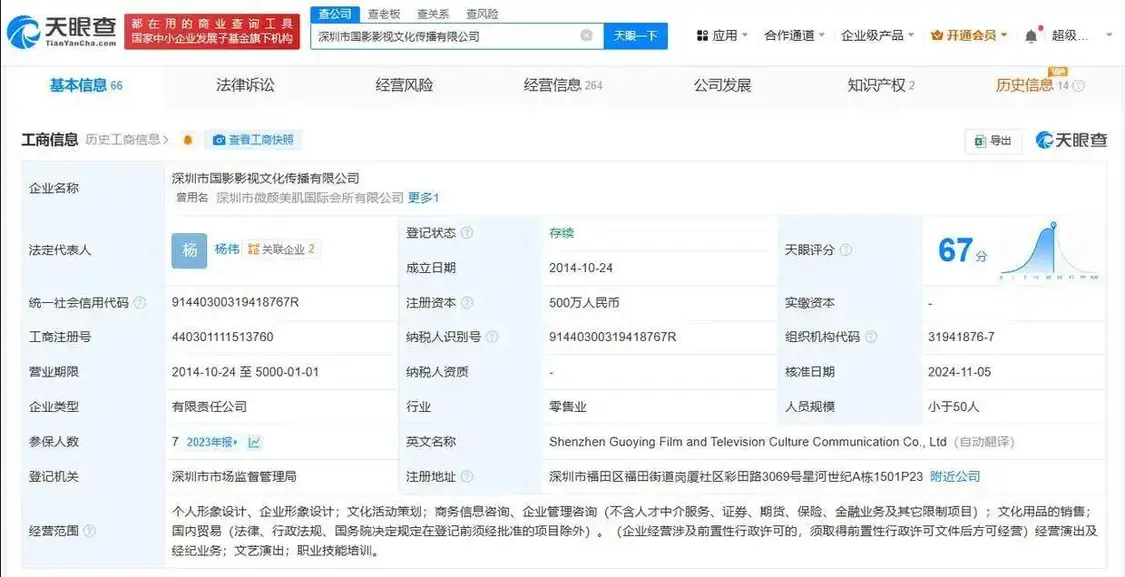Switch to the 查老板 search tab

coord(383,14)
